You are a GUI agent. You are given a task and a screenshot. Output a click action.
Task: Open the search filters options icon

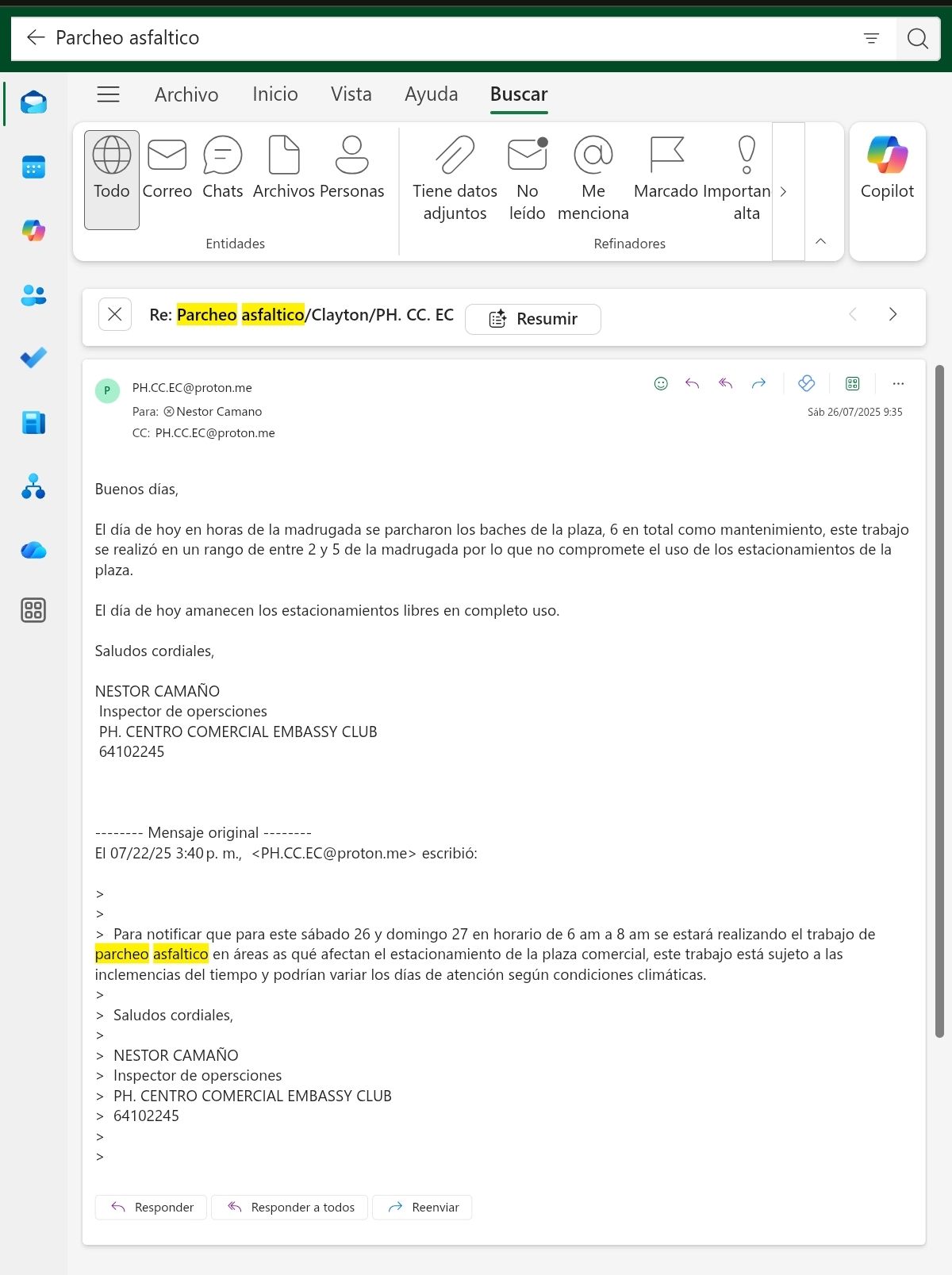pyautogui.click(x=871, y=38)
